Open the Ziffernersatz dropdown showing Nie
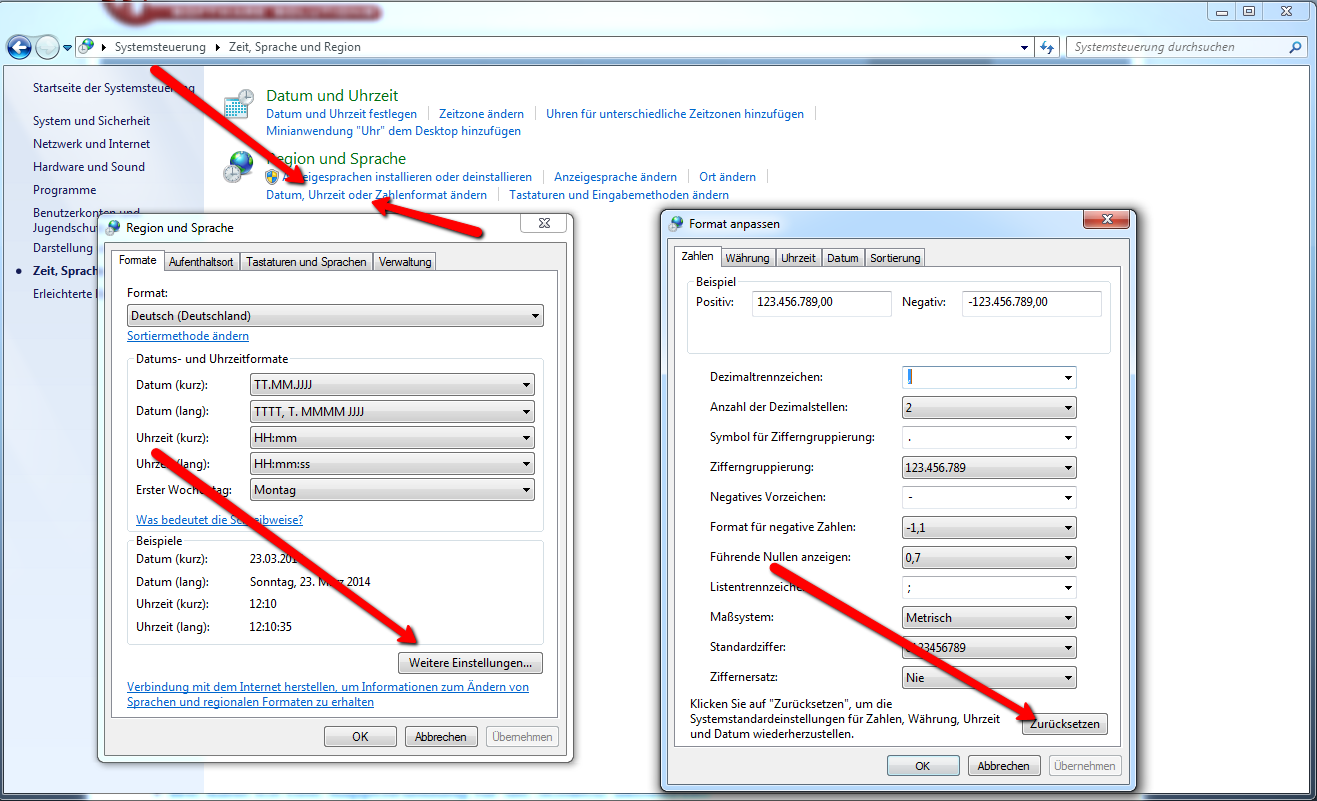Image resolution: width=1317 pixels, height=801 pixels. (x=989, y=677)
